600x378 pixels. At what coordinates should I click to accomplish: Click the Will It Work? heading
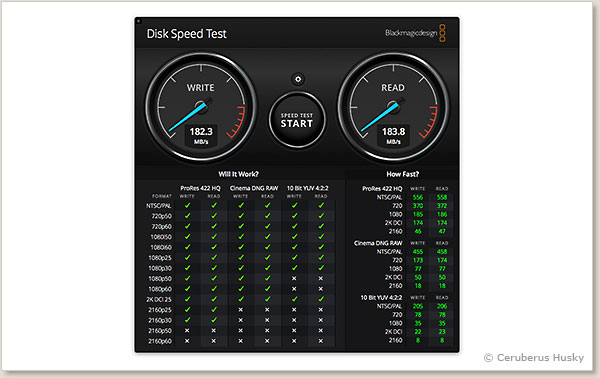[238, 174]
